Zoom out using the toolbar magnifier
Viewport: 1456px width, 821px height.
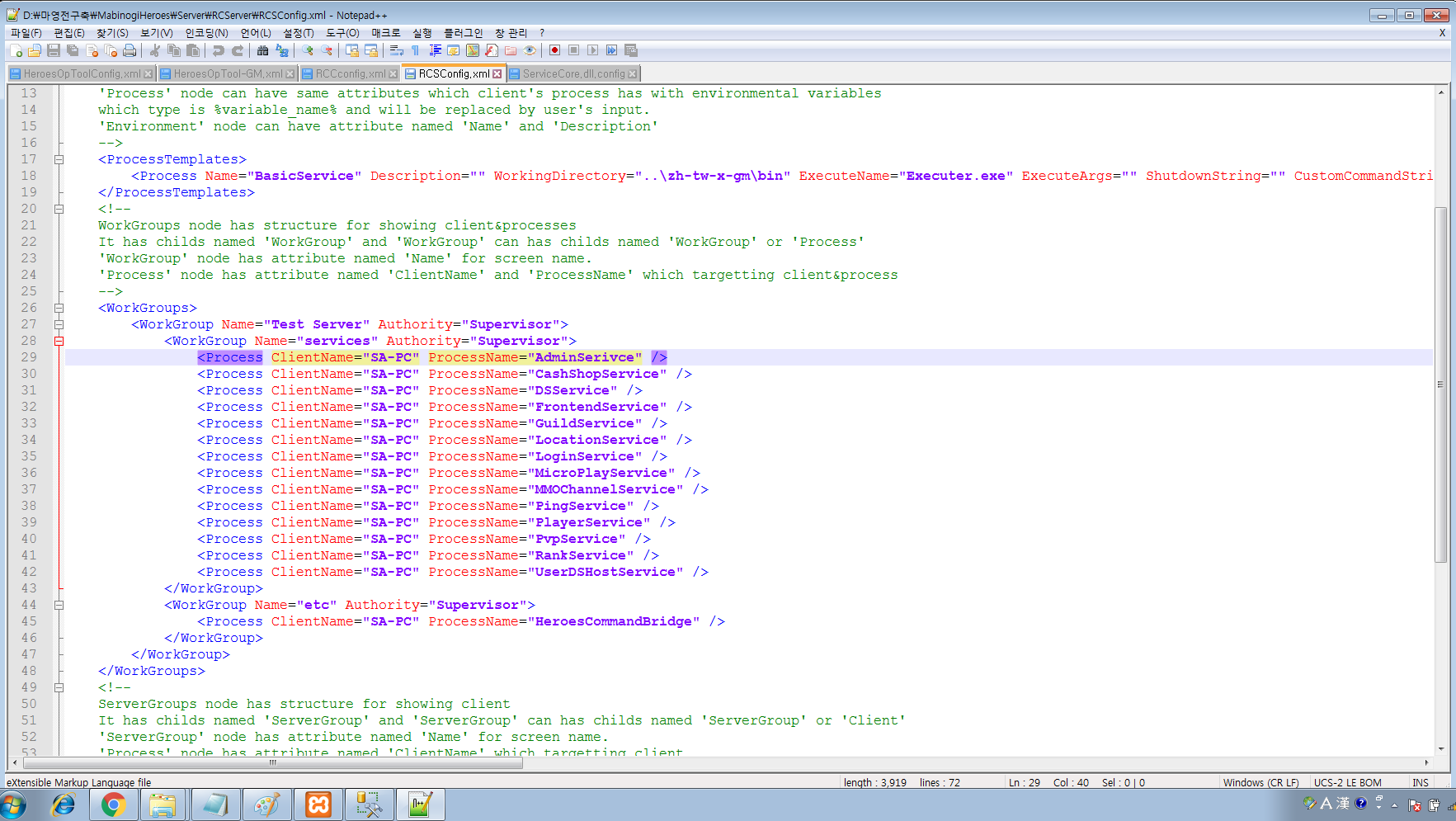327,51
